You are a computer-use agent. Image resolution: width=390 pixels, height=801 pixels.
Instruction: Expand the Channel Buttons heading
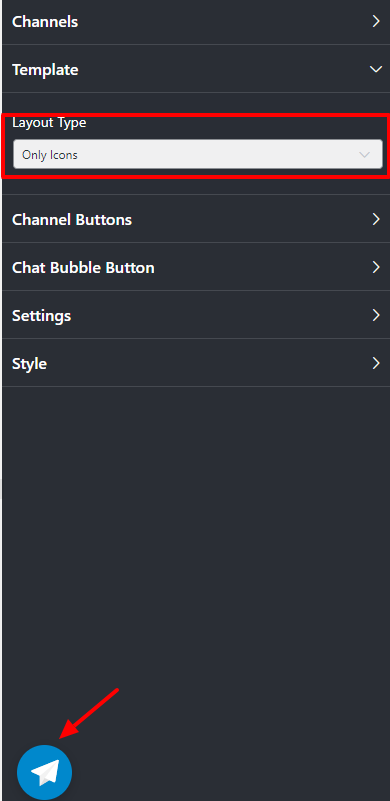point(72,220)
